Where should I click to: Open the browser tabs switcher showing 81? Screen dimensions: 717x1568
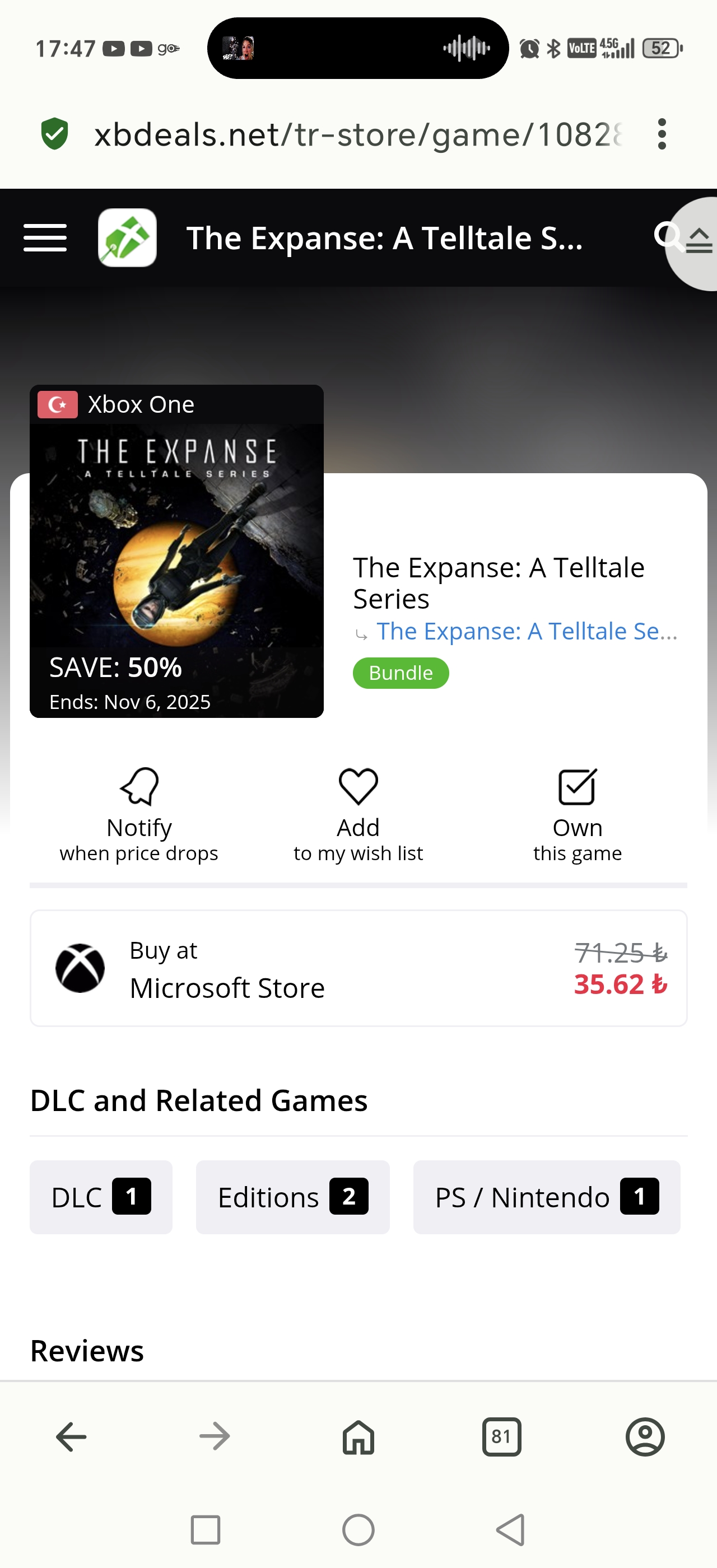coord(501,1436)
